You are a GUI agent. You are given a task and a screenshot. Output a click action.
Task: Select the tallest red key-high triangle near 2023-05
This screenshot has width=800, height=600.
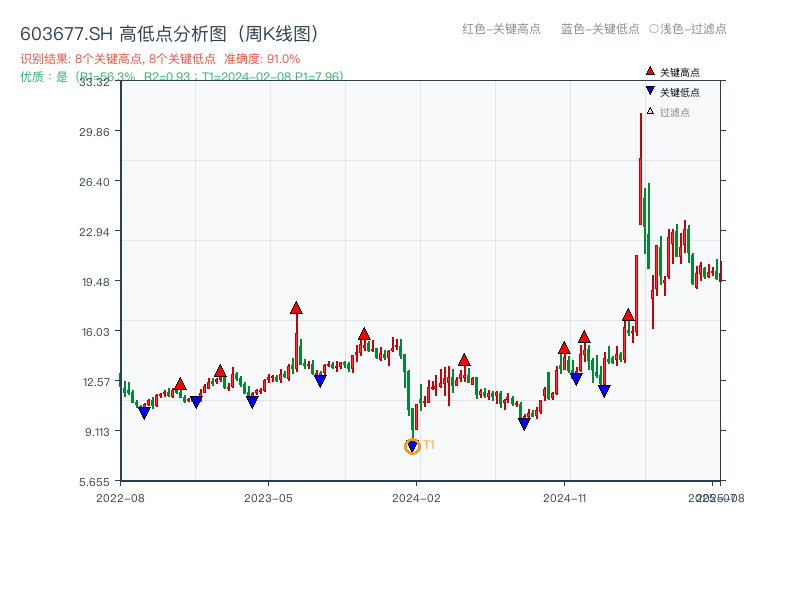(296, 308)
